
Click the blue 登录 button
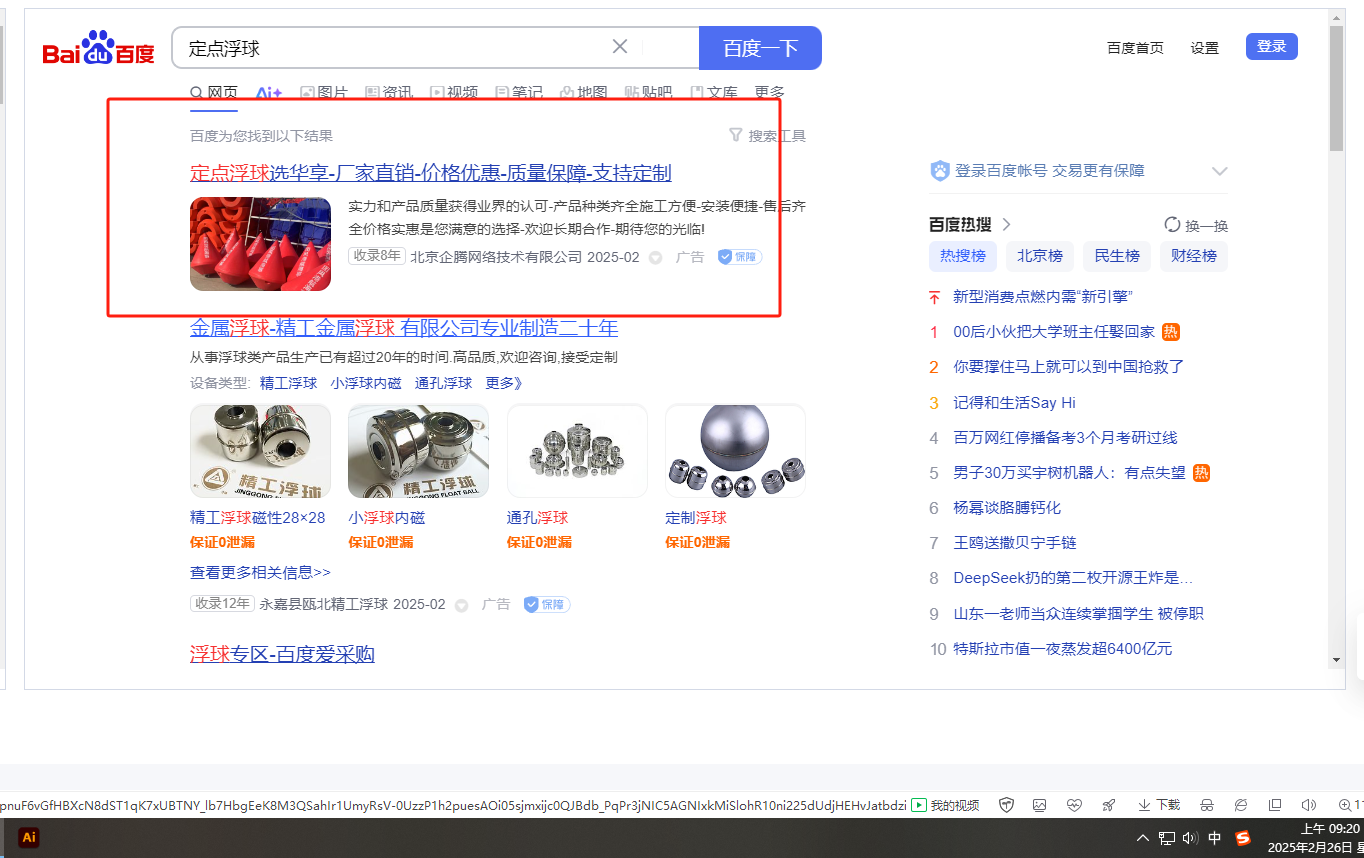pyautogui.click(x=1271, y=46)
